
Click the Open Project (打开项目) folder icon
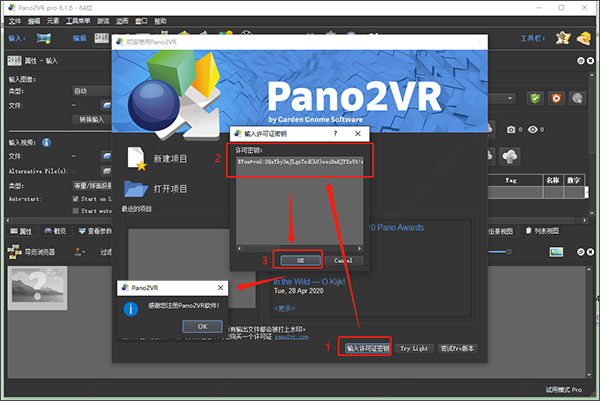coord(137,189)
